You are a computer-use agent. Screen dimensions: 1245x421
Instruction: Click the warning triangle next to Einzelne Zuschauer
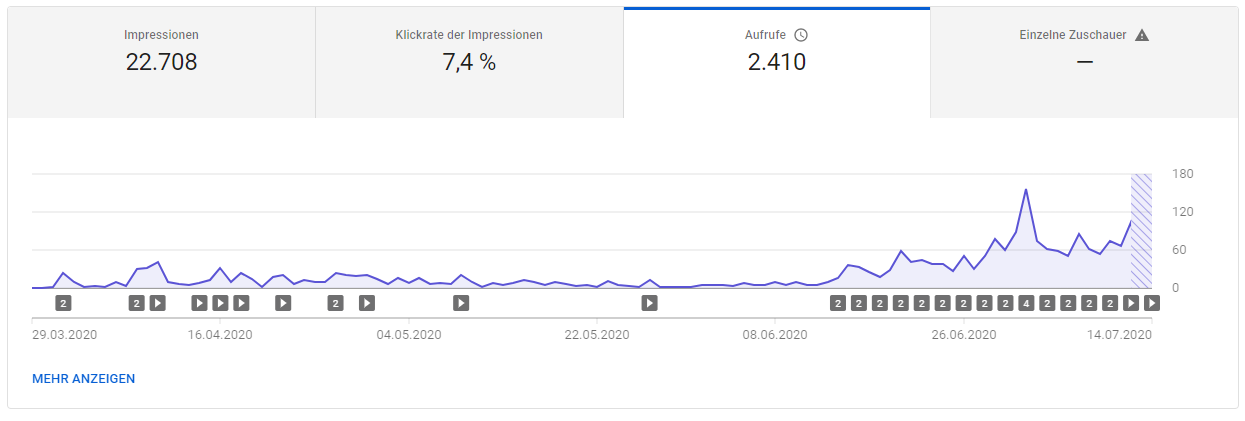pos(1143,35)
